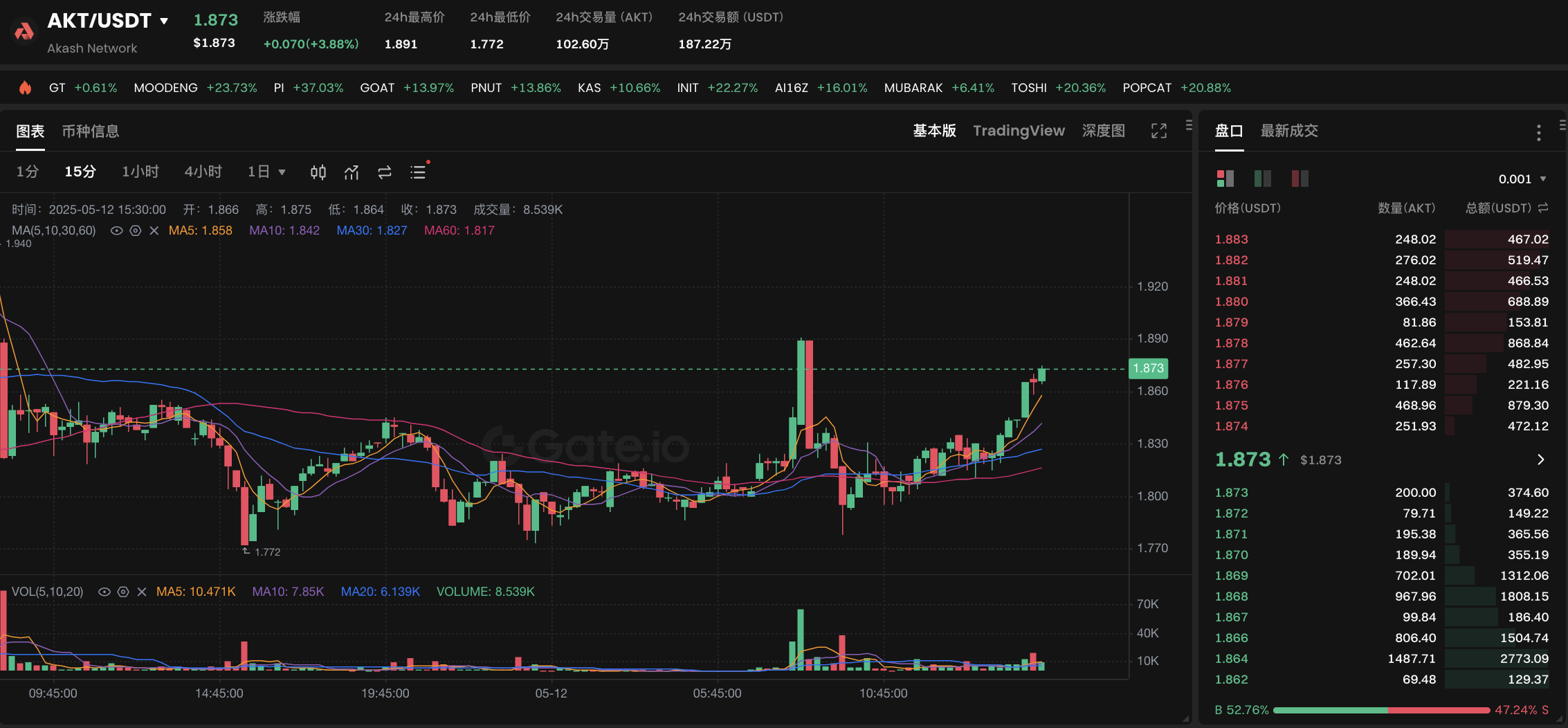Screen dimensions: 1568x728
Task: Select the 15分 interval
Action: tap(80, 172)
